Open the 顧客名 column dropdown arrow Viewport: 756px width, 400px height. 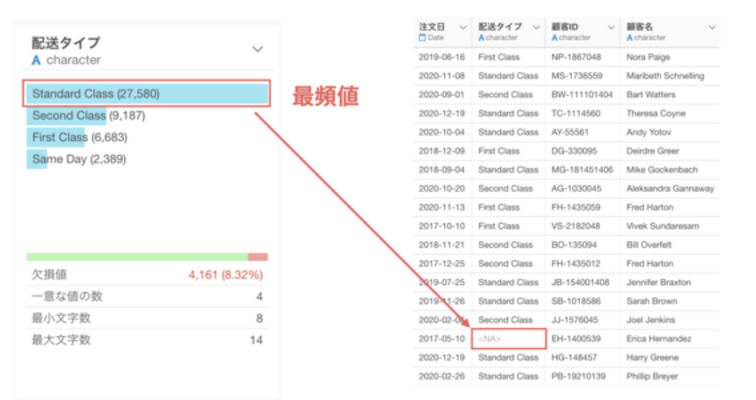point(712,28)
